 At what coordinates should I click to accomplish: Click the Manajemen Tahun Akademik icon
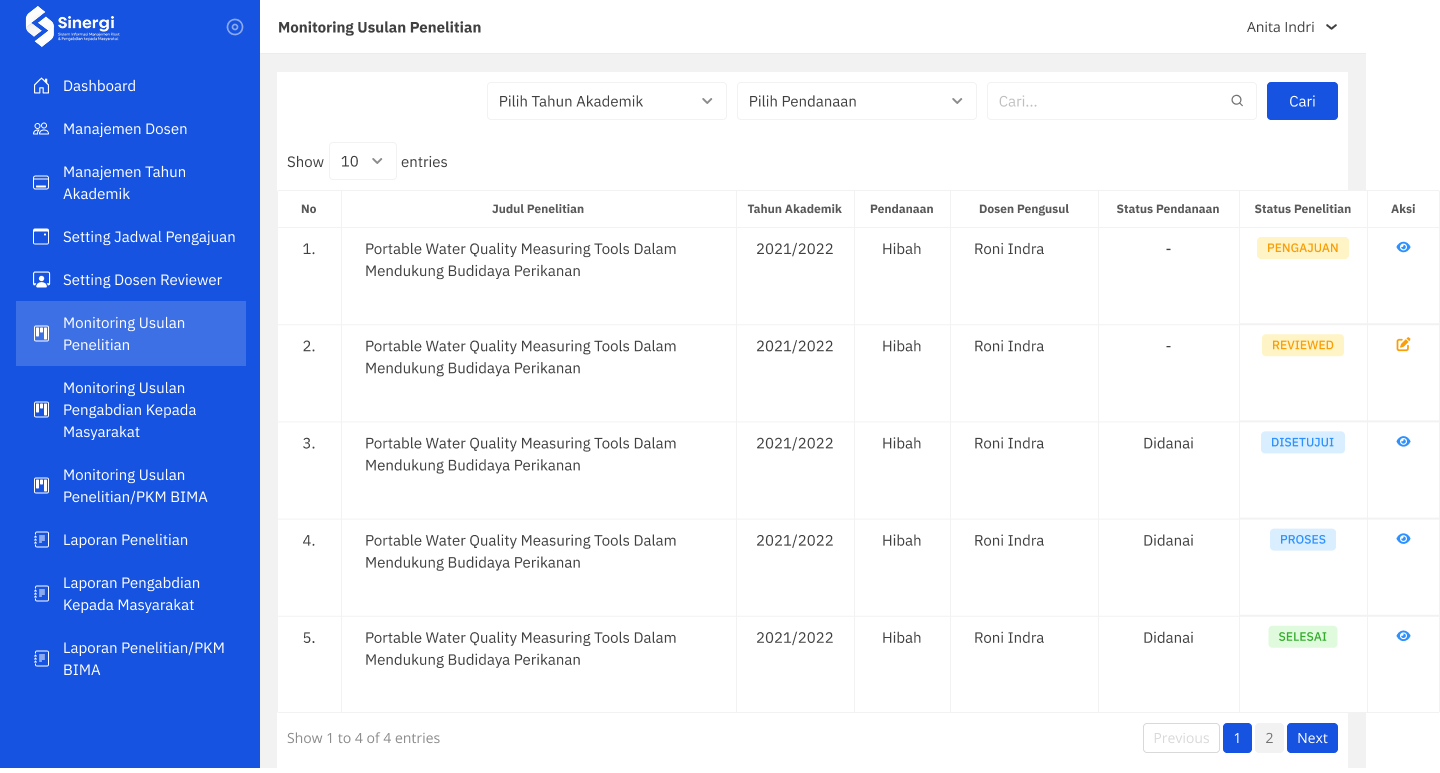(x=41, y=183)
